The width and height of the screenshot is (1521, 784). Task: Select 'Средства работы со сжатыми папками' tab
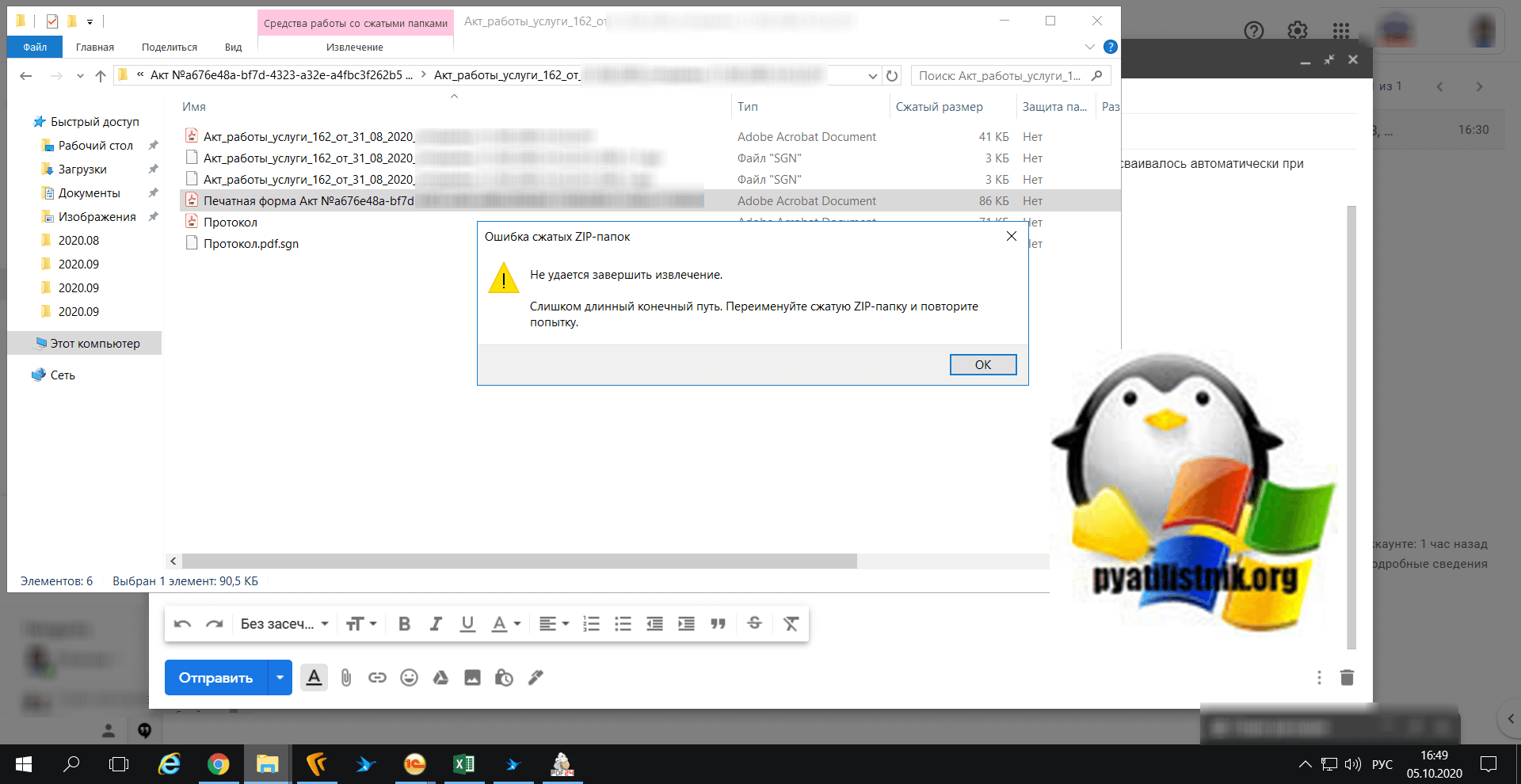click(x=356, y=24)
